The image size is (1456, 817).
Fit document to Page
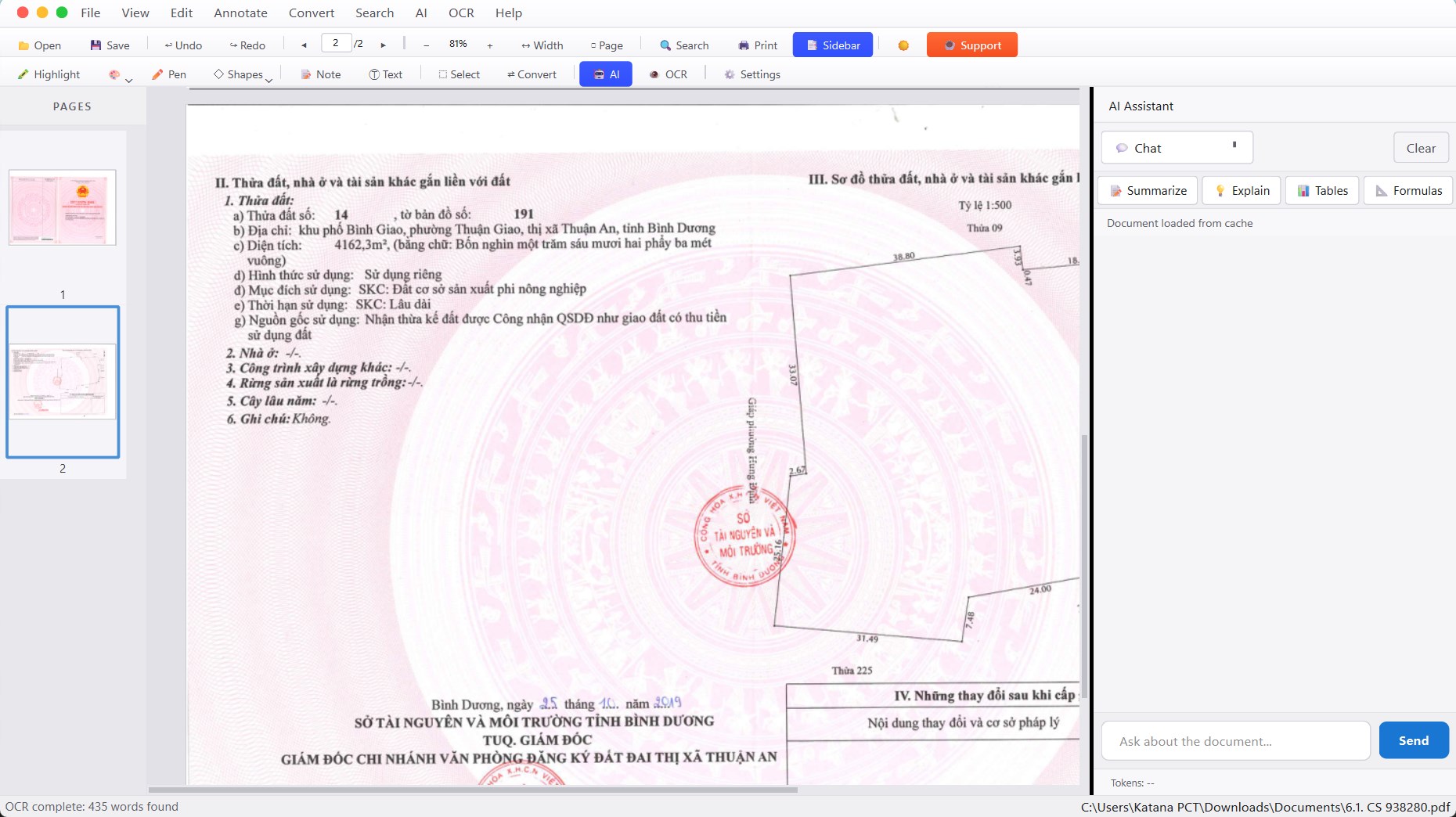(607, 45)
